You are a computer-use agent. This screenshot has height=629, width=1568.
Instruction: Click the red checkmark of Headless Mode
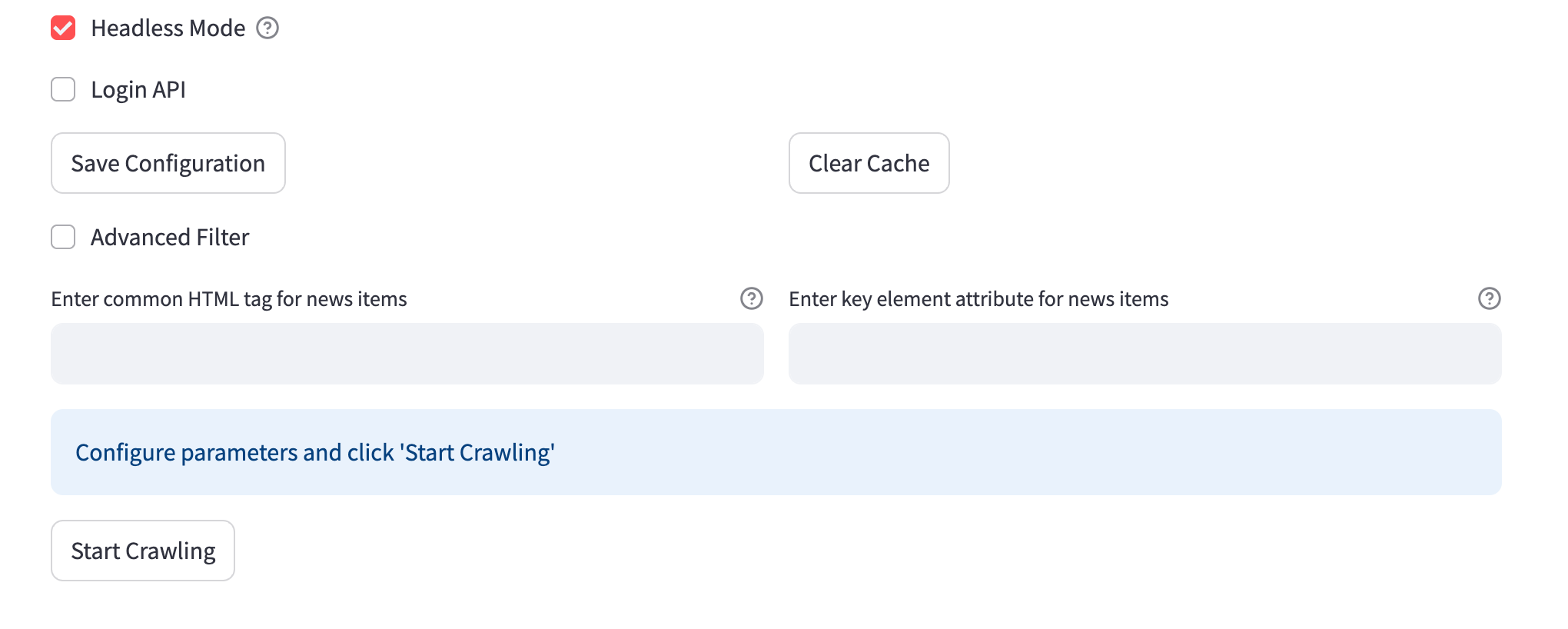coord(63,28)
